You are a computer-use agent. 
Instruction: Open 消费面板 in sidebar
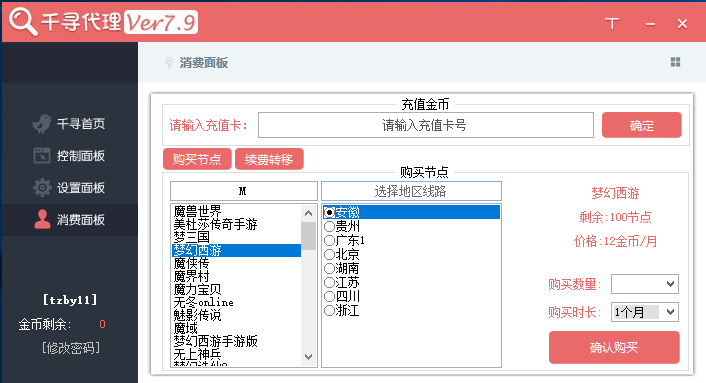point(70,220)
